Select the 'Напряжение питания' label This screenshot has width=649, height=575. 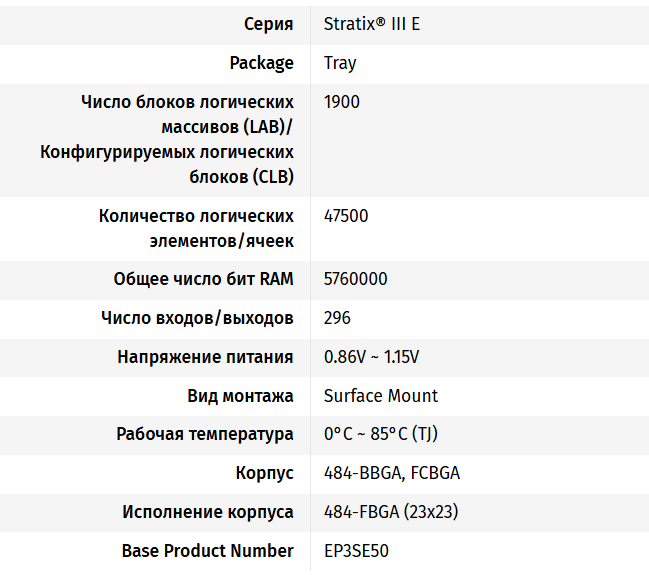205,357
